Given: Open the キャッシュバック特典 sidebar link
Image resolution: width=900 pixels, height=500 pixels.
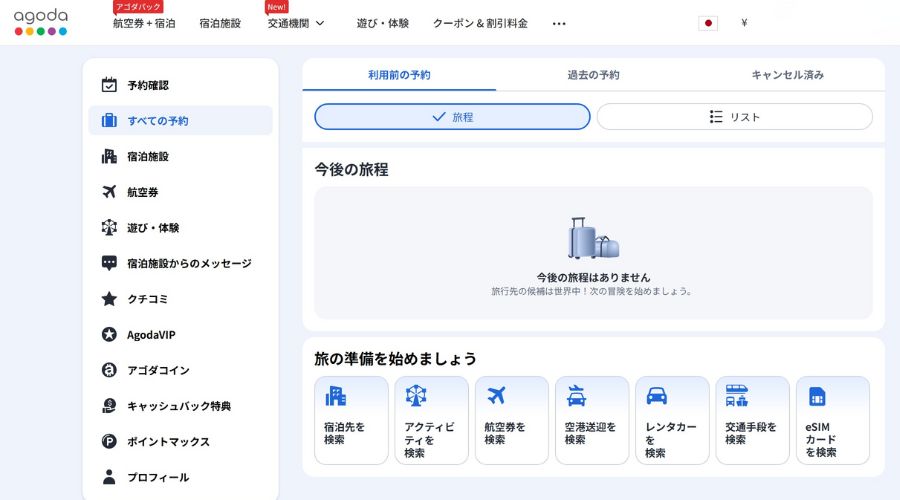Looking at the screenshot, I should click(x=180, y=406).
